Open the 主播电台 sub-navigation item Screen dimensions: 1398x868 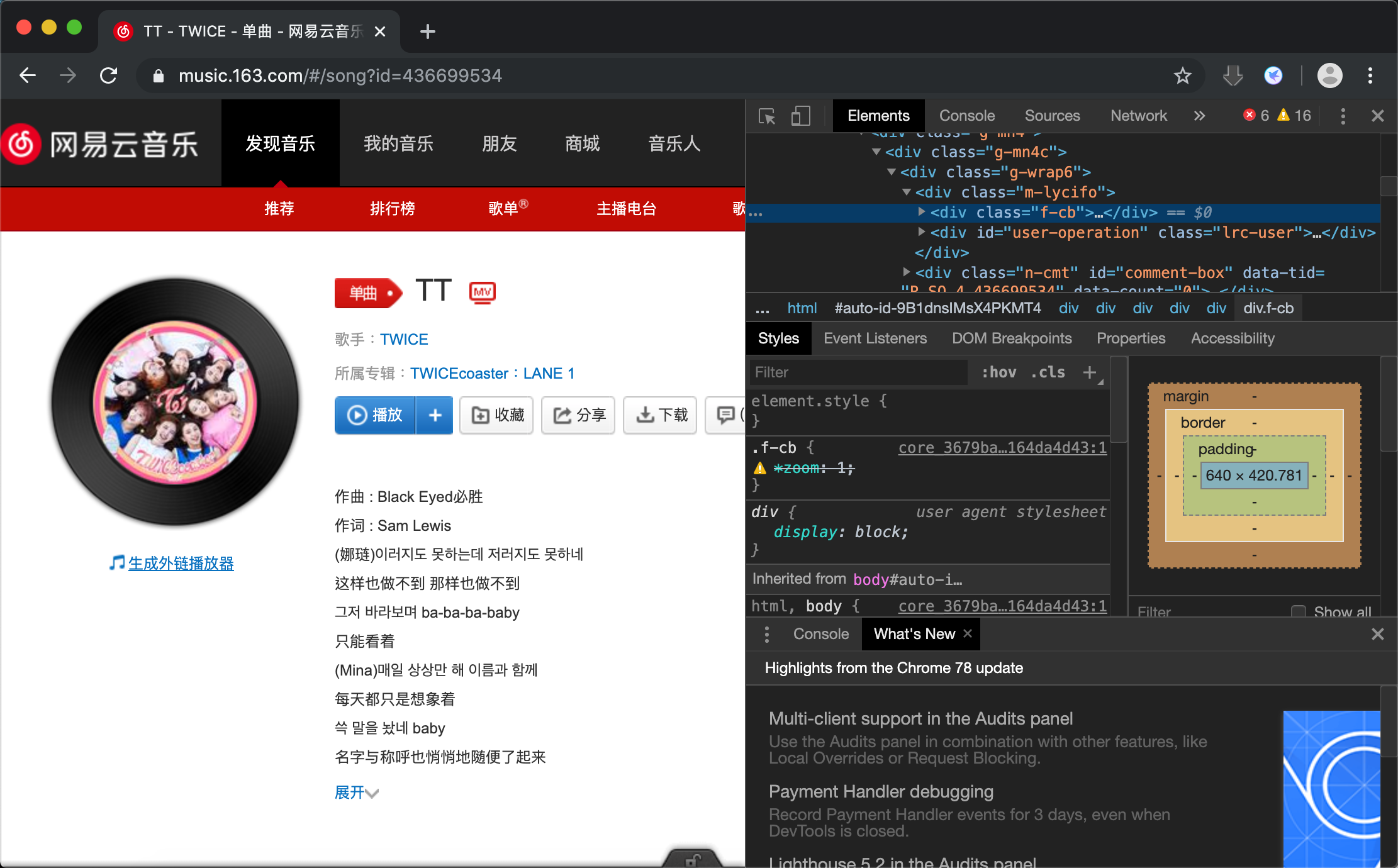click(627, 209)
